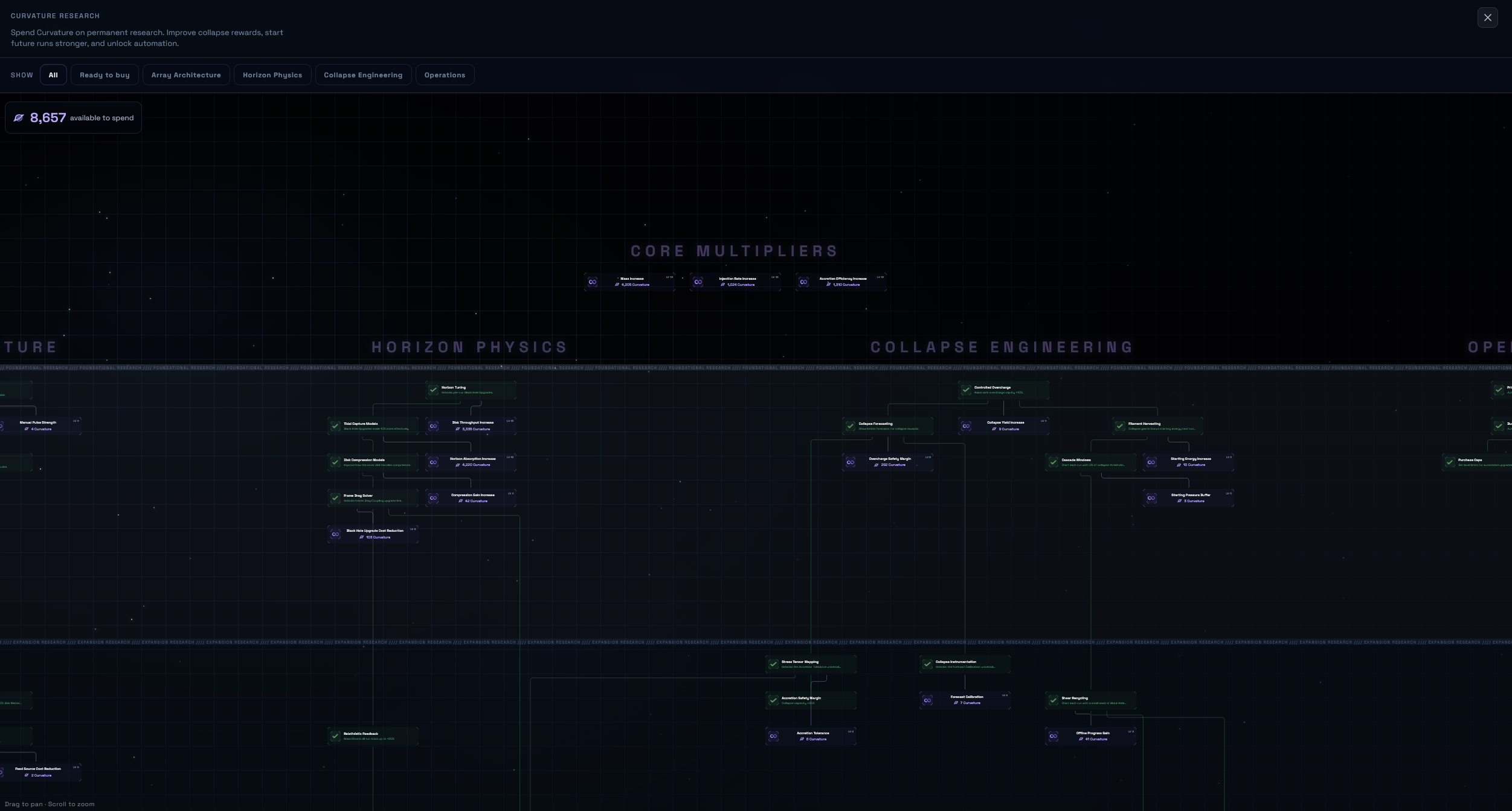Click the Controlled Overcharge green checkmark
This screenshot has height=811, width=1512.
point(967,390)
